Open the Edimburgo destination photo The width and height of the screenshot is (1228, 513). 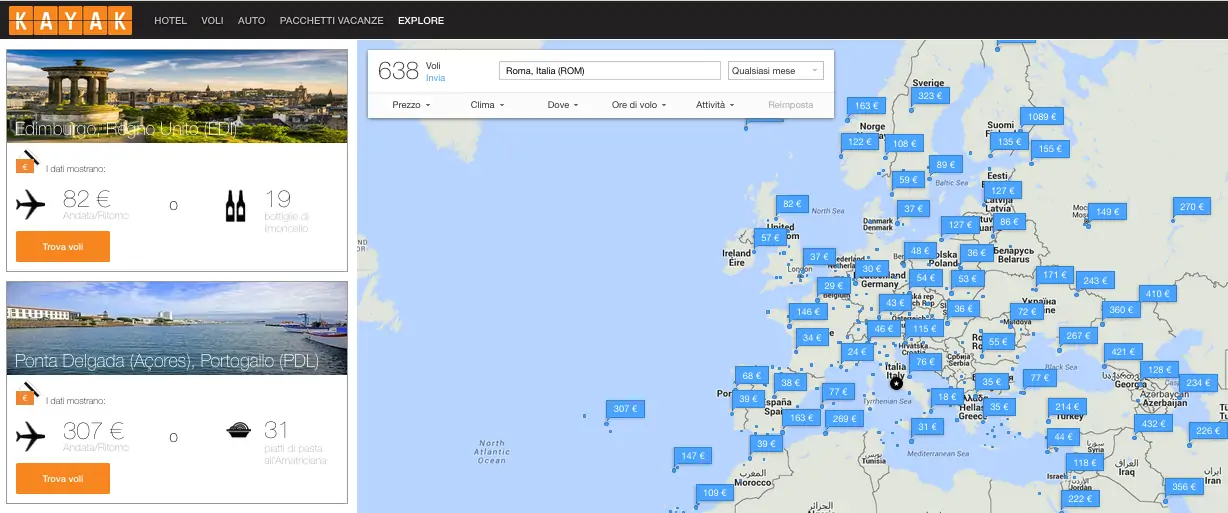pyautogui.click(x=177, y=96)
